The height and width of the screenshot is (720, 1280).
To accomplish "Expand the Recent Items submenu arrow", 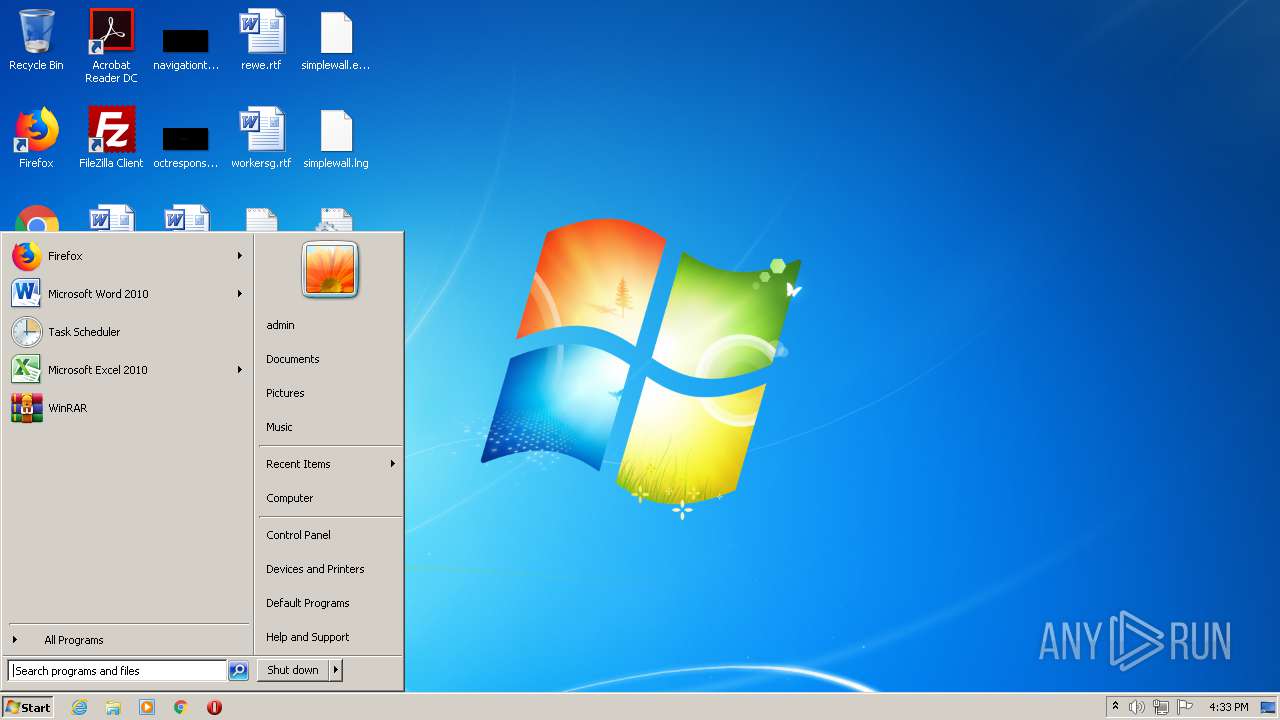I will tap(393, 464).
